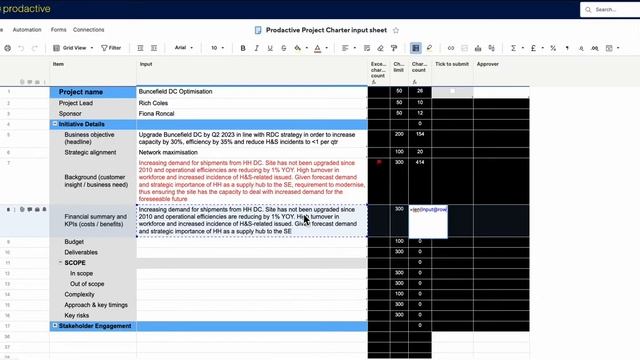
Task: Favorite the sheet with the star icon
Action: pos(396,30)
